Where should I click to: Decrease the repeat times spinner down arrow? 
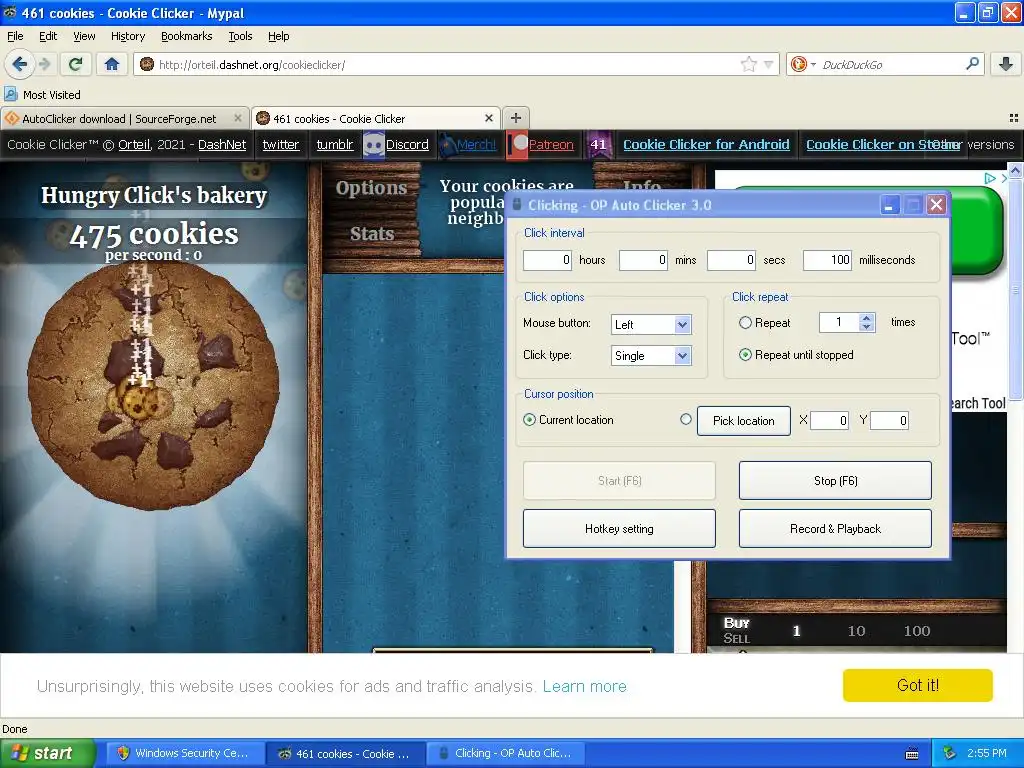[x=867, y=327]
